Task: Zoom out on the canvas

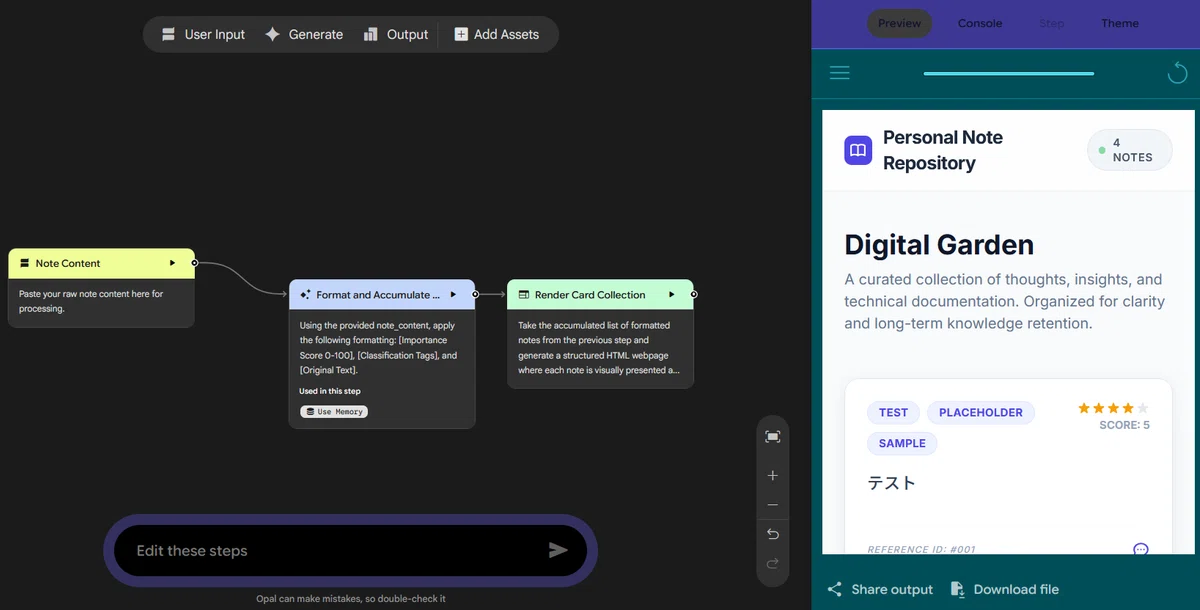Action: point(772,505)
